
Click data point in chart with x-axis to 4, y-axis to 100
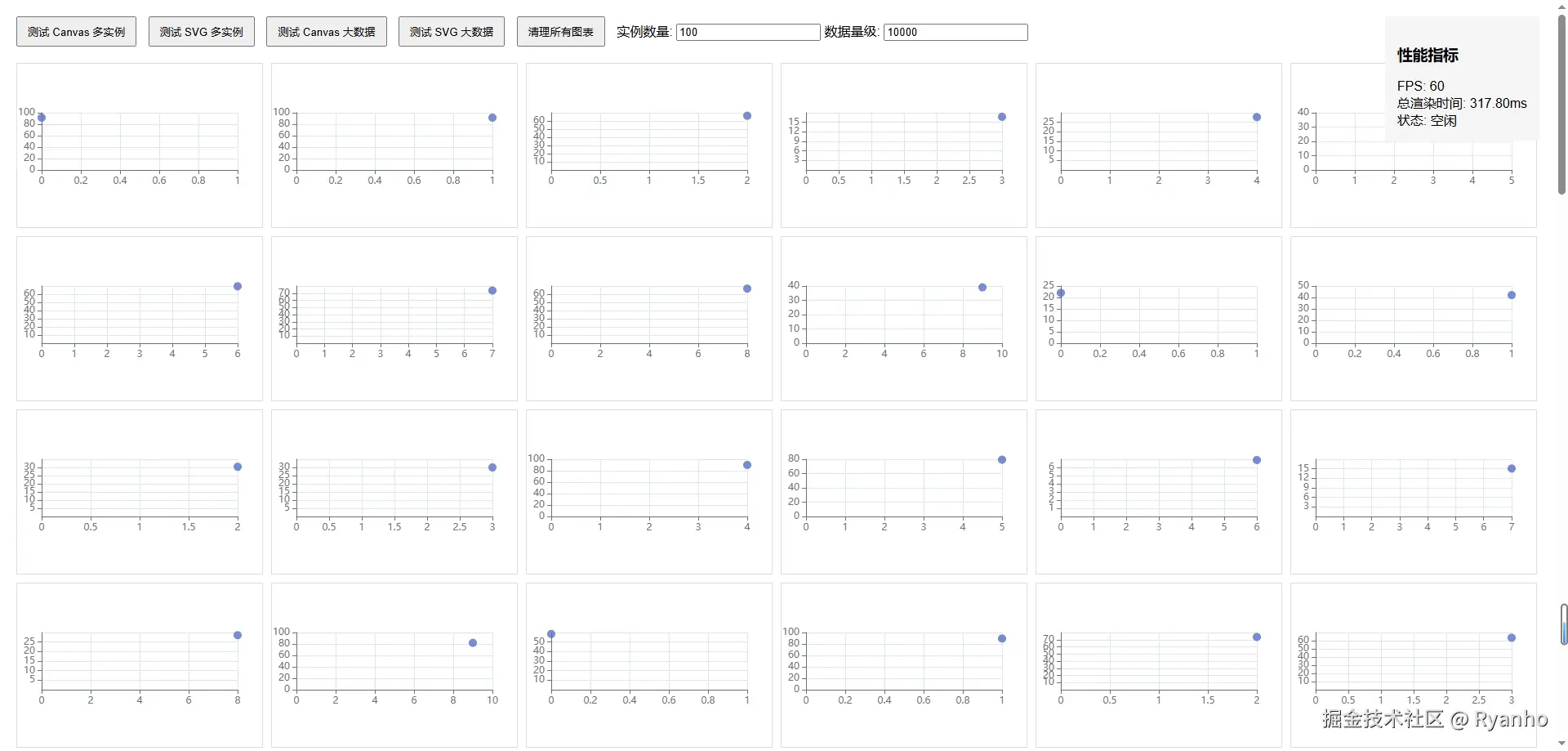[x=747, y=465]
